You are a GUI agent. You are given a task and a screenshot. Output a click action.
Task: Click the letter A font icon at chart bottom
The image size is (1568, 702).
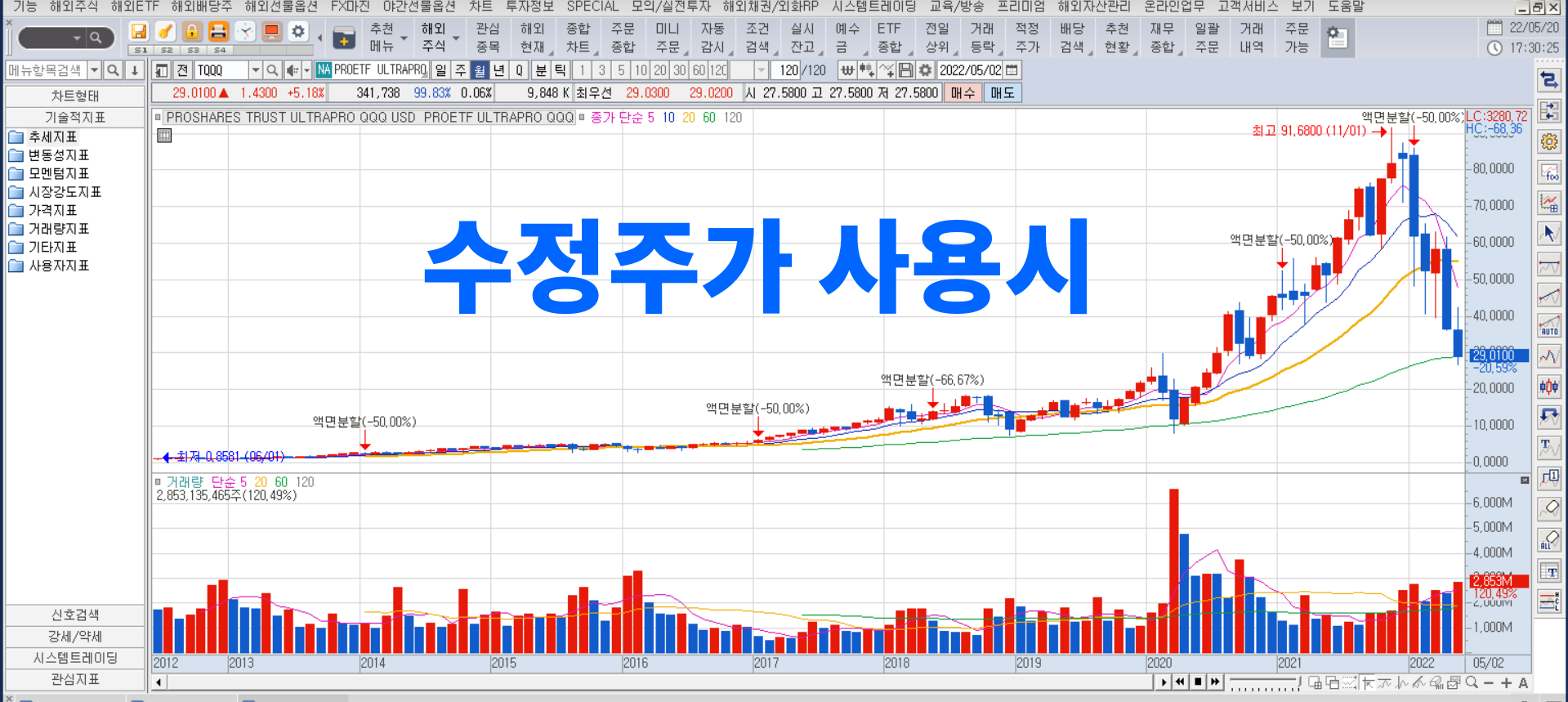(1523, 682)
